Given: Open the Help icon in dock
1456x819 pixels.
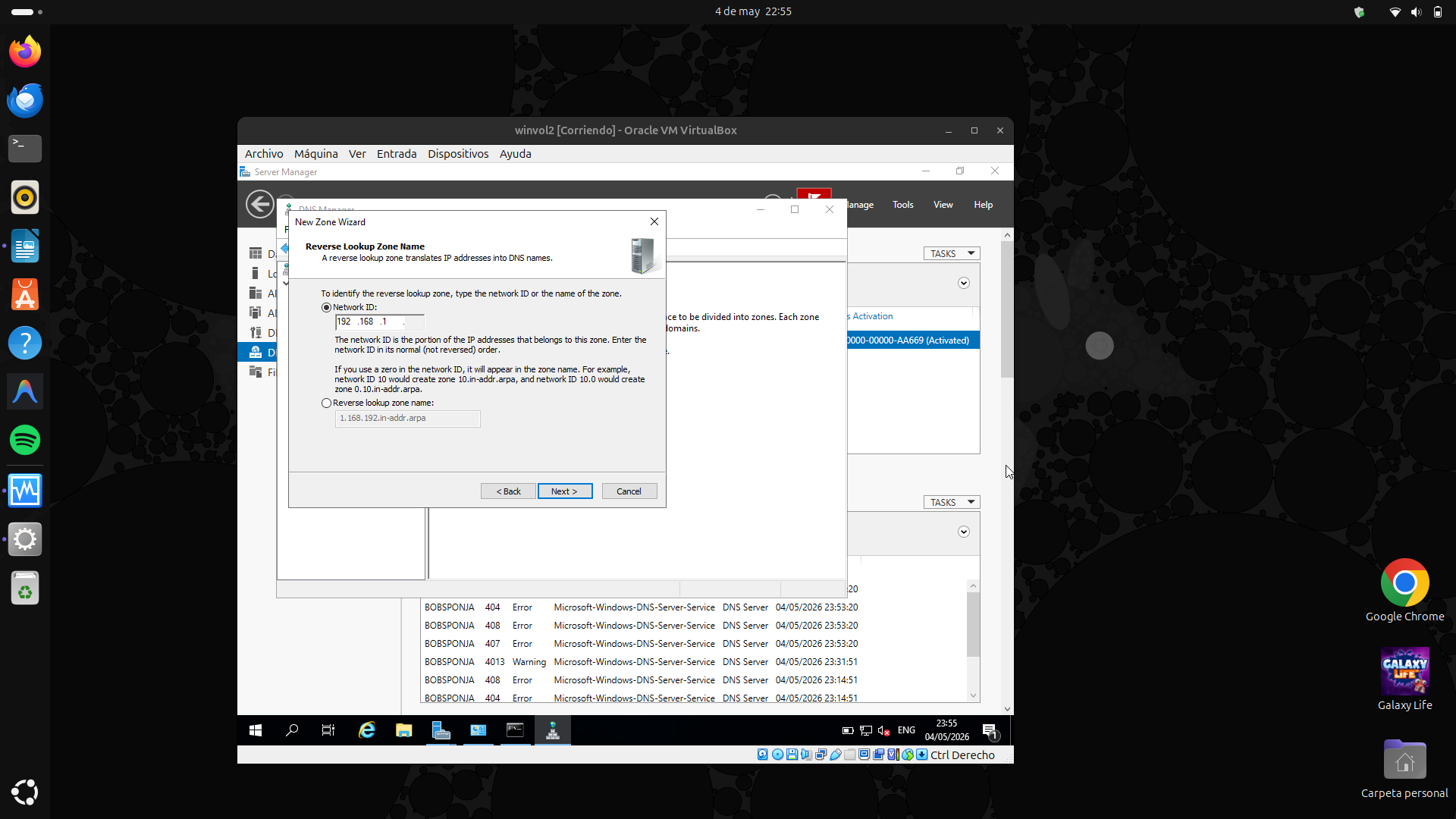Looking at the screenshot, I should [x=25, y=343].
